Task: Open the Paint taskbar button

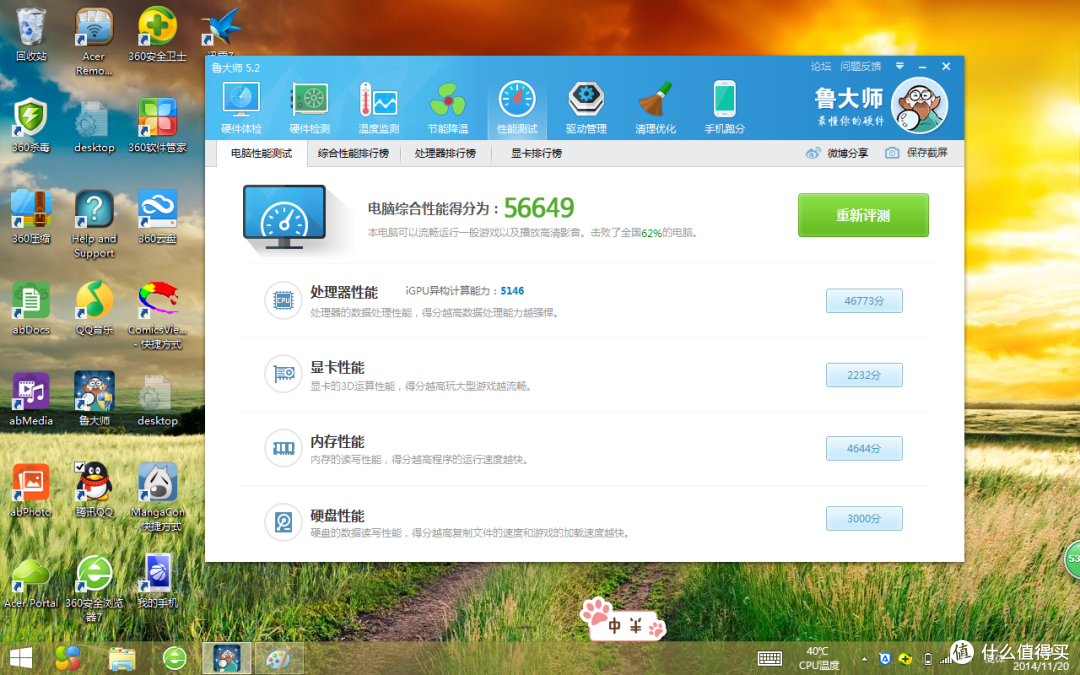Action: pyautogui.click(x=279, y=658)
